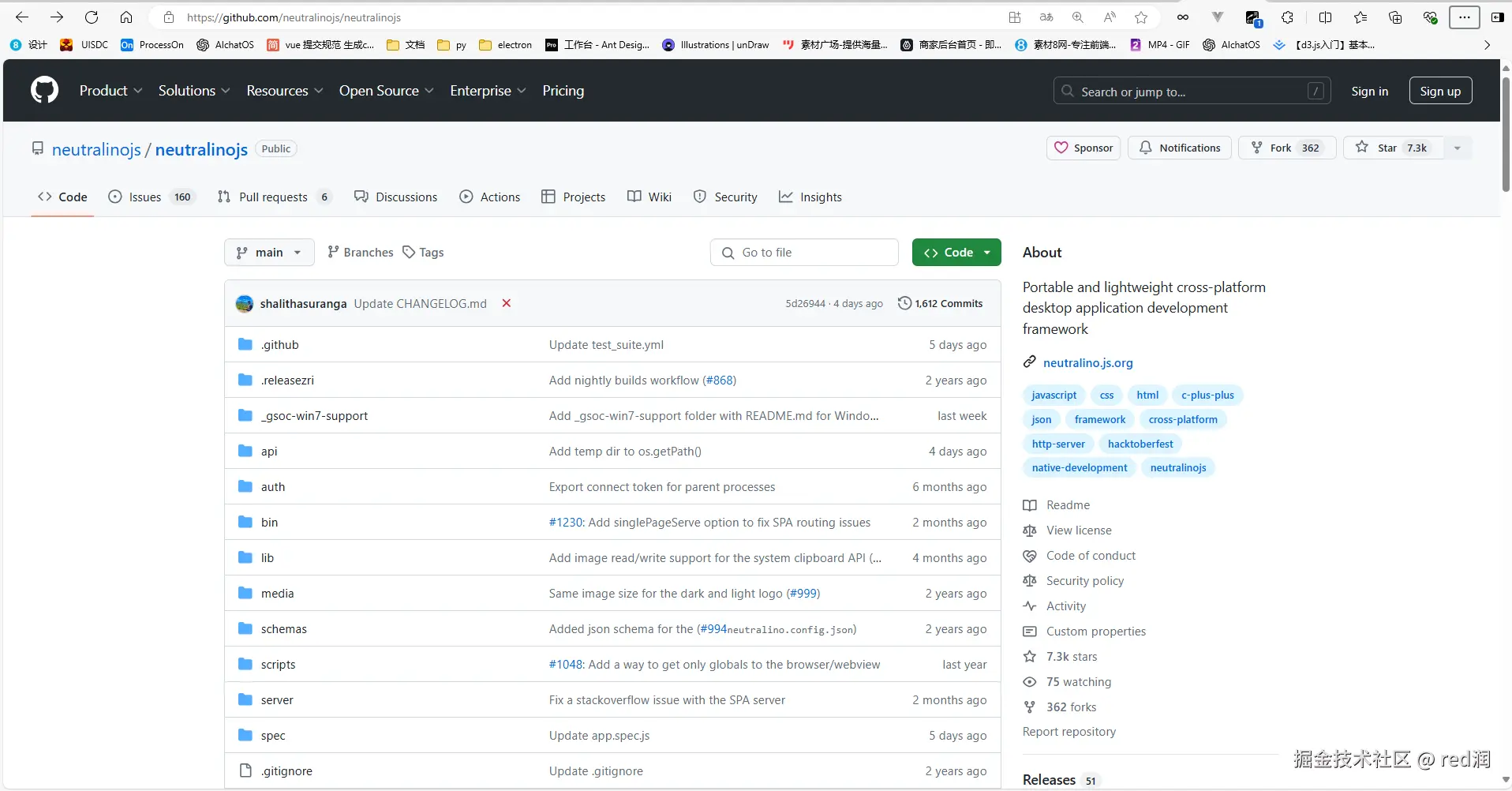
Task: Open Code of conduct link
Action: (1090, 556)
